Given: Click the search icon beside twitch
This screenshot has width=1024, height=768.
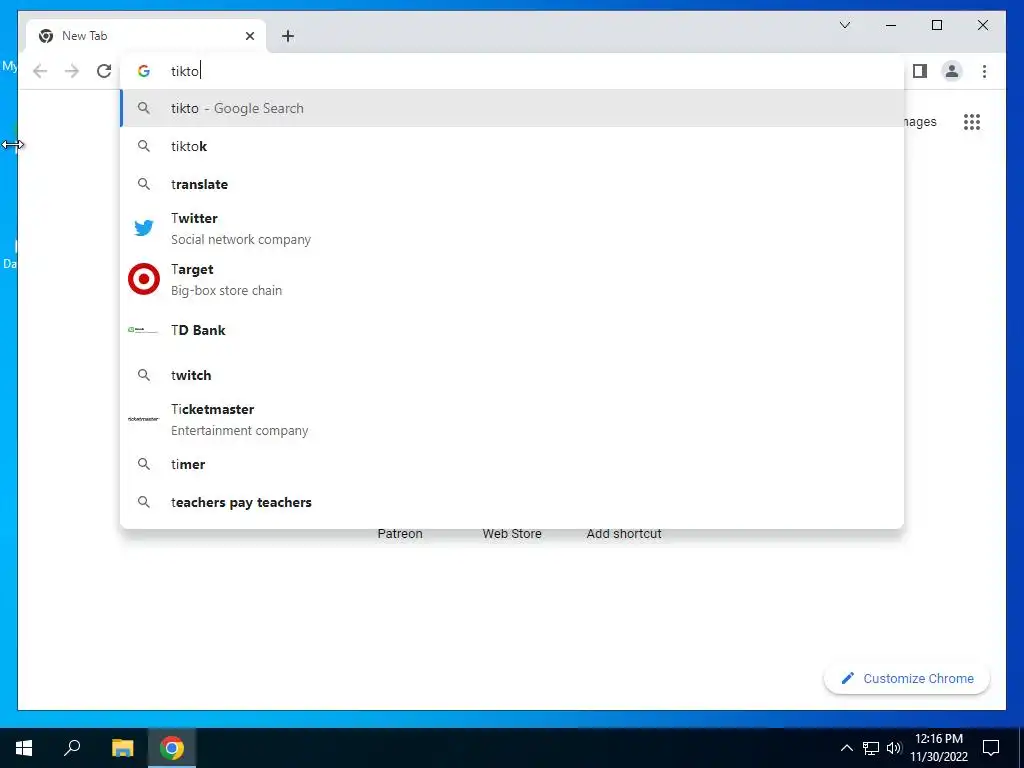Looking at the screenshot, I should coord(144,375).
